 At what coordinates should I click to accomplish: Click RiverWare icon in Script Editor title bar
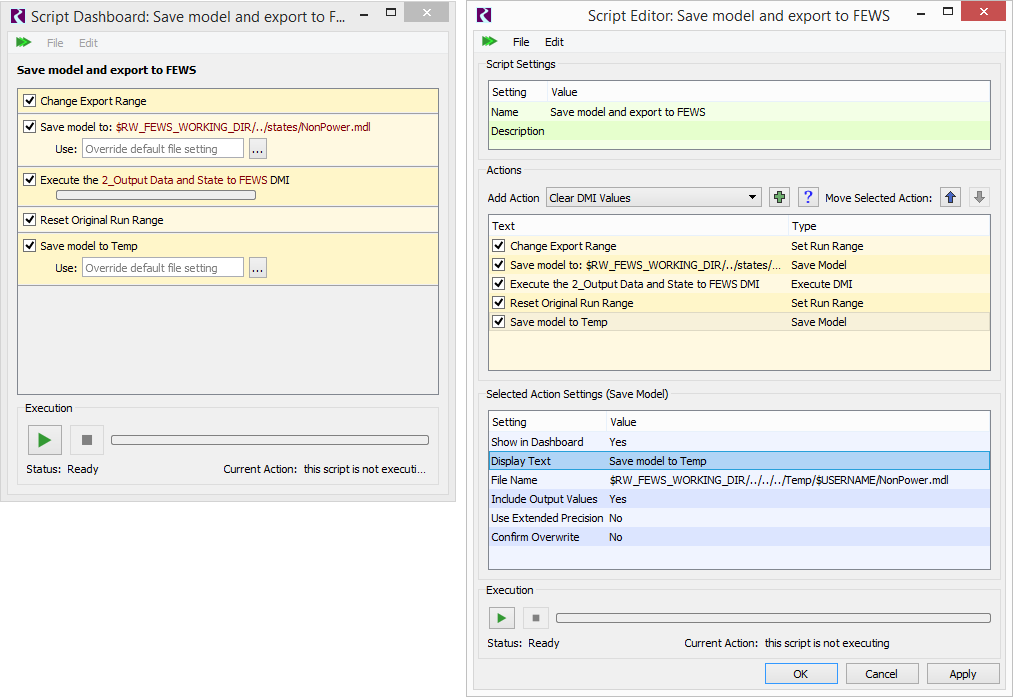tap(484, 15)
